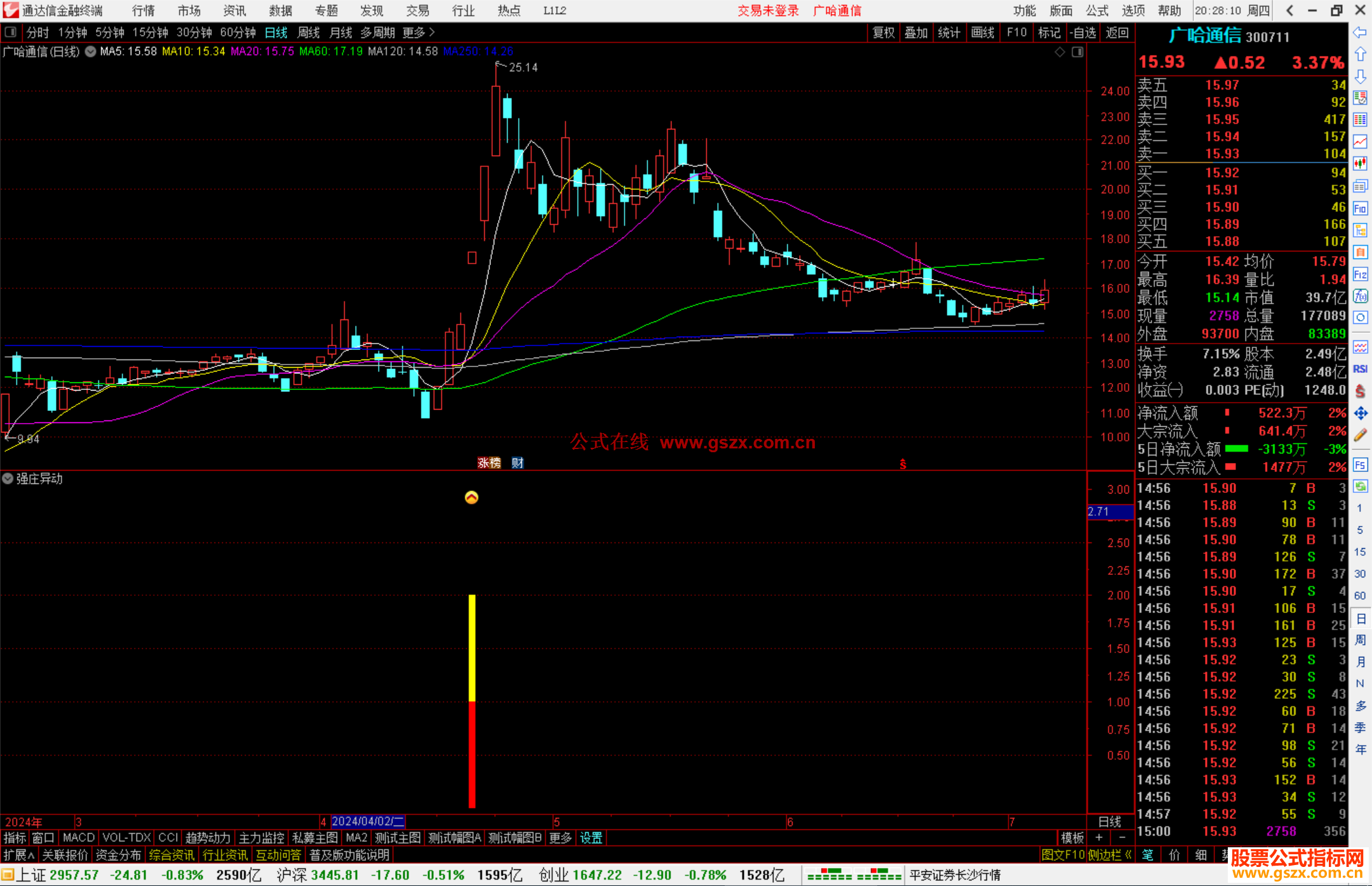Toggle the moving average indicator circle button
1372x886 pixels.
click(x=91, y=51)
